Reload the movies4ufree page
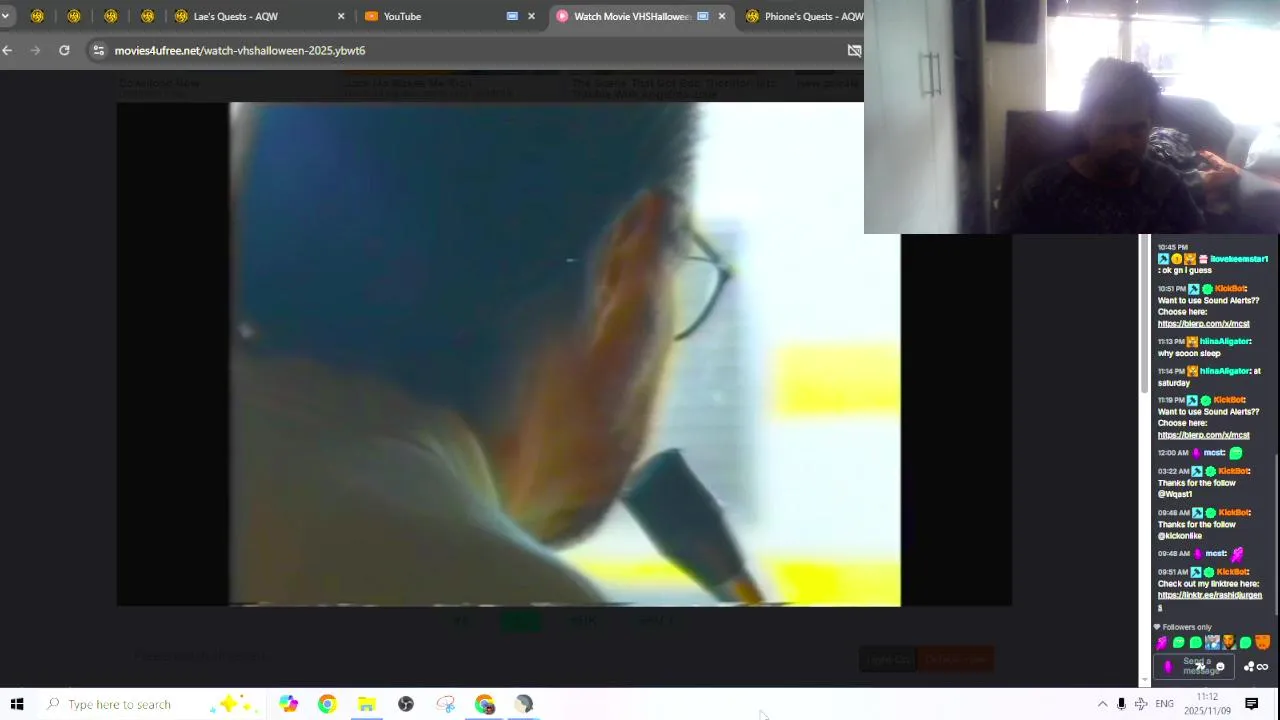 [x=64, y=50]
